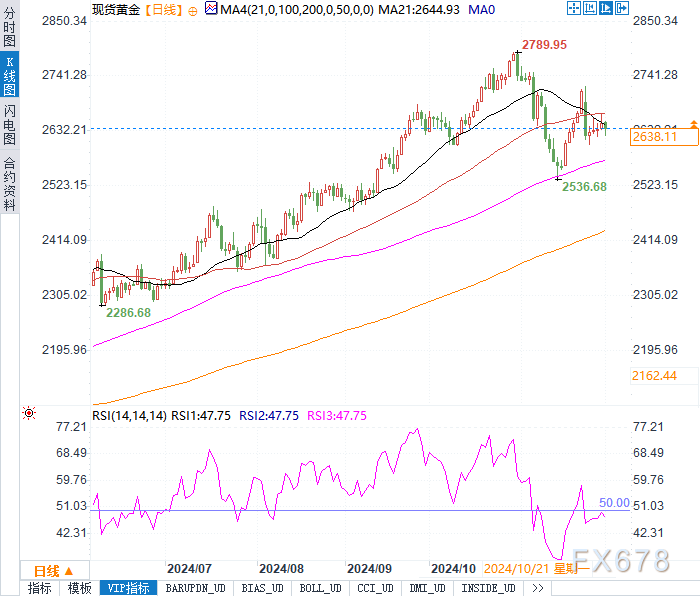Click the MA4 indicator chart icon
Screen dimensions: 700x596
(211, 8)
